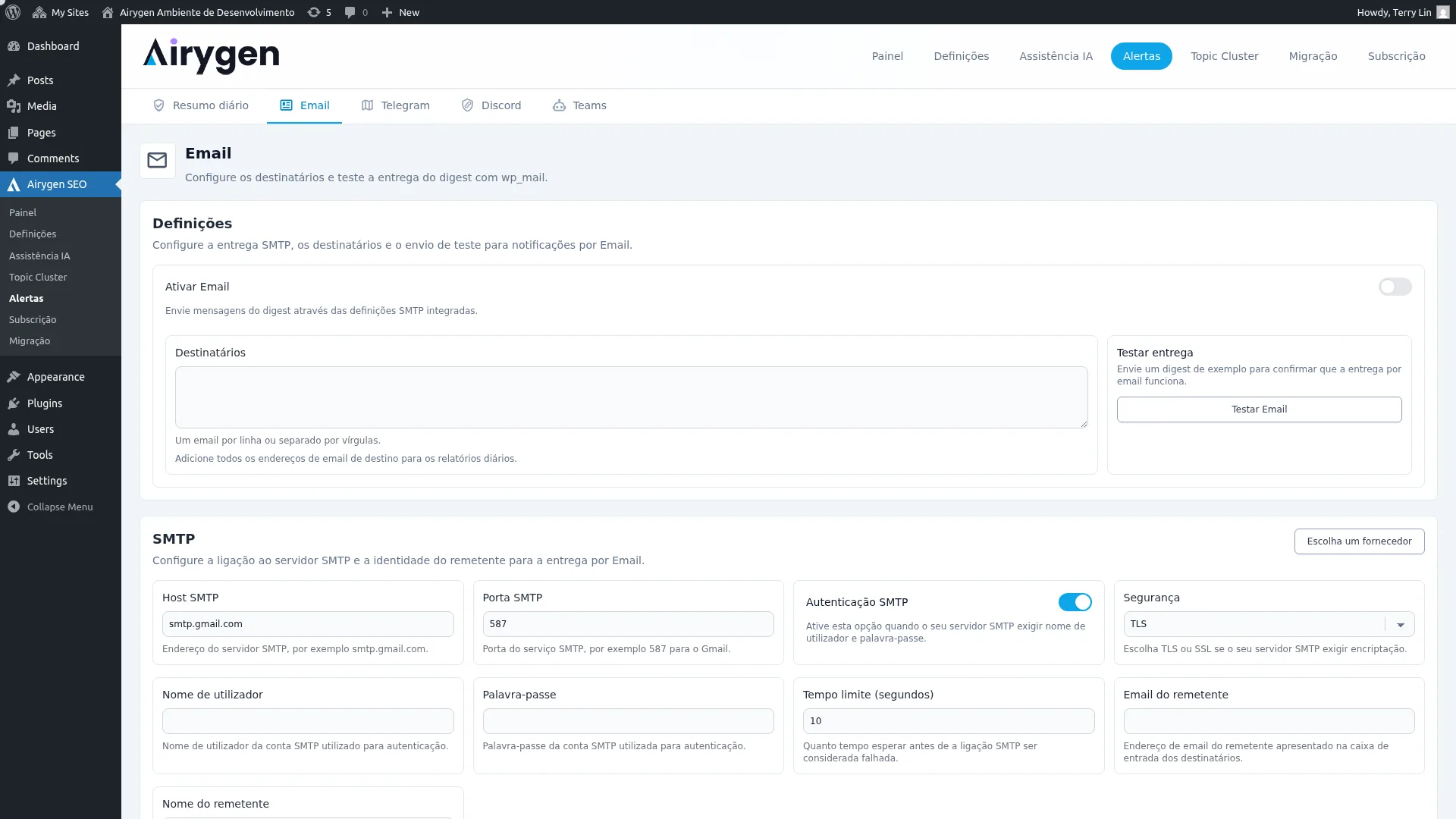Open the Segurança TLS dropdown
The image size is (1456, 819).
click(1268, 624)
